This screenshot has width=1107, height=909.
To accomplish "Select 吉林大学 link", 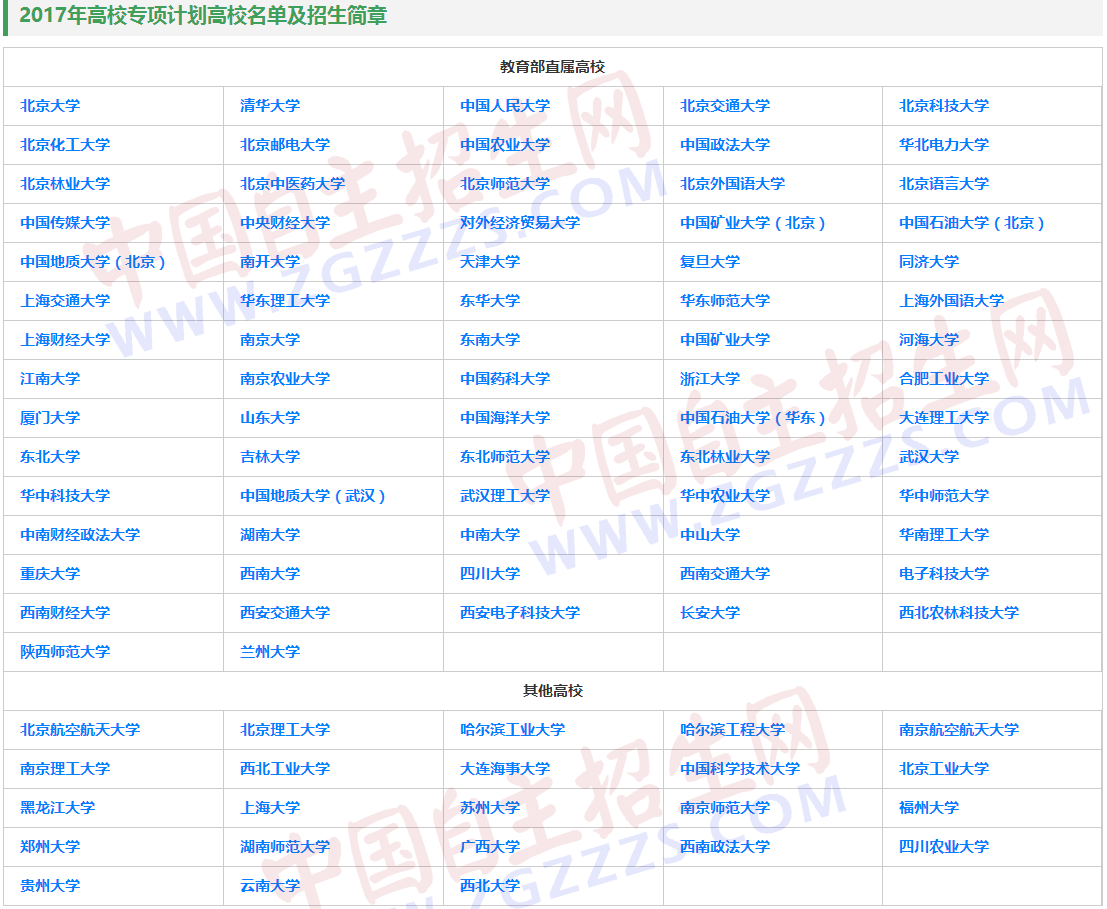I will (270, 457).
